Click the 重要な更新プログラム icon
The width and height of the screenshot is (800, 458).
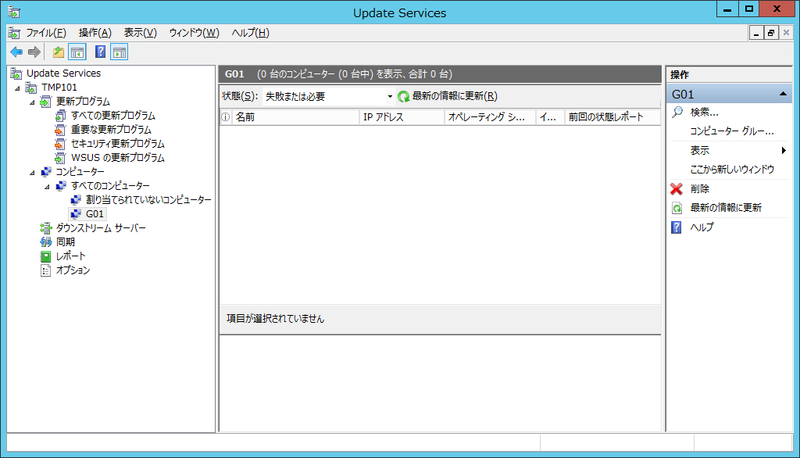pyautogui.click(x=60, y=130)
